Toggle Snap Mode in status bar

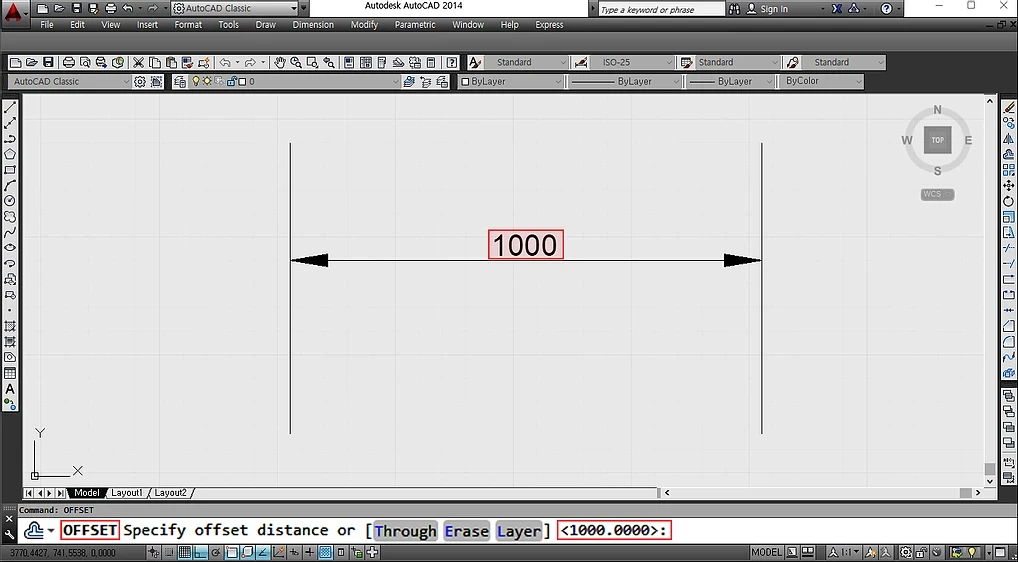(169, 553)
